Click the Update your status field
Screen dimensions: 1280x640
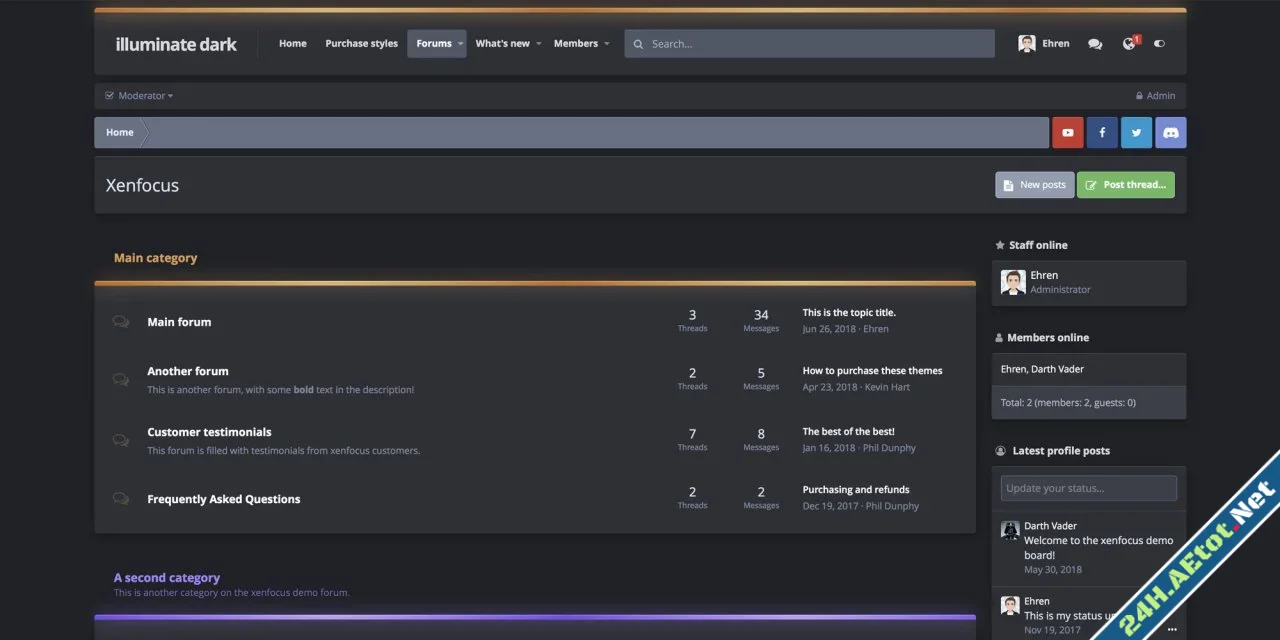pyautogui.click(x=1088, y=488)
